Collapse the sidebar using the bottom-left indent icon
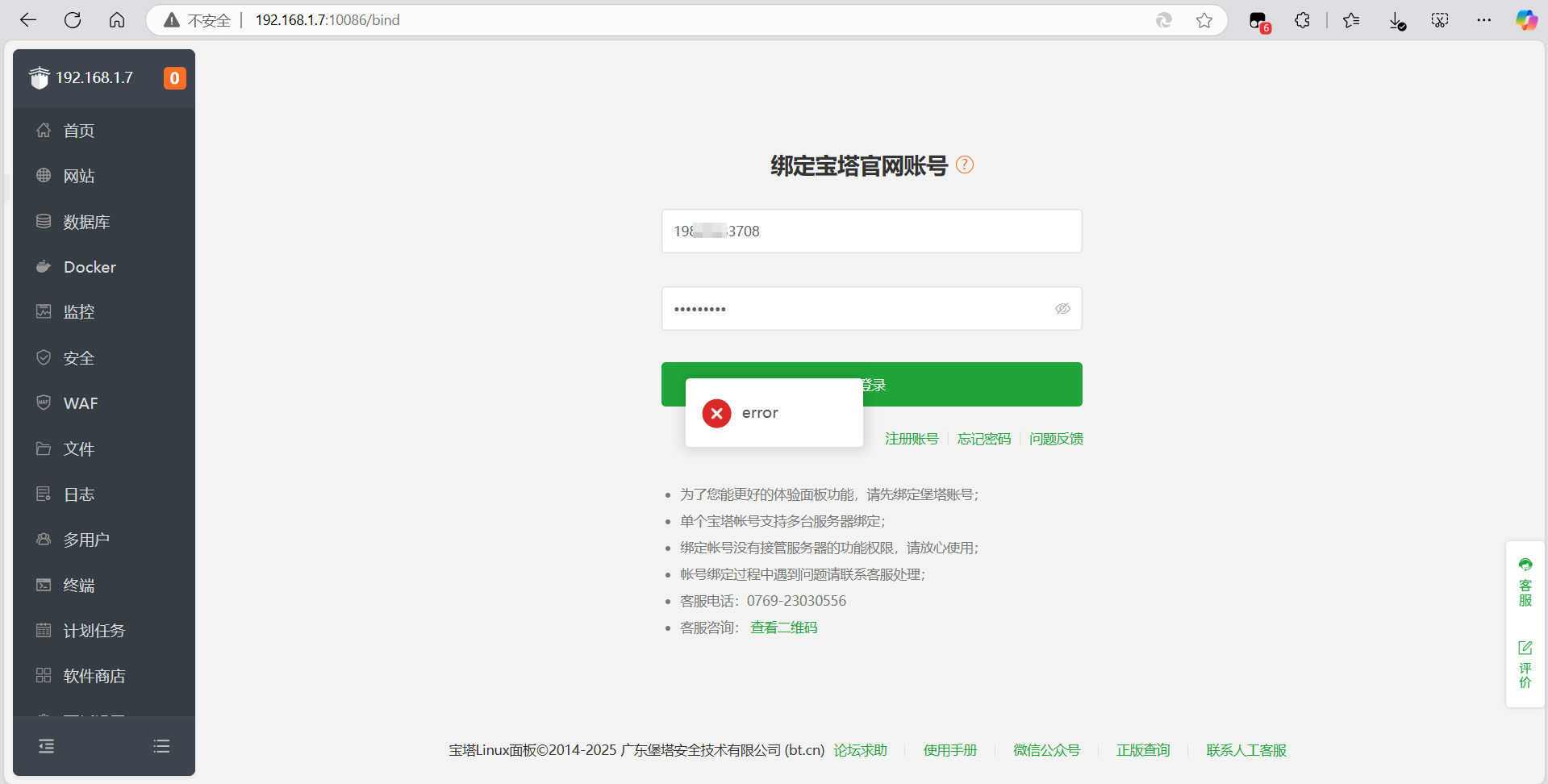The image size is (1548, 784). tap(47, 746)
